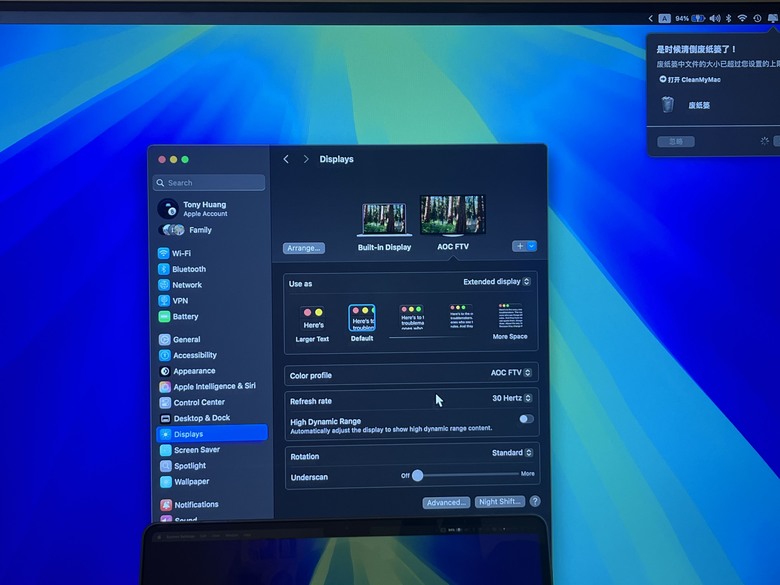Select the Default resolution option
The image size is (780, 585).
point(362,323)
